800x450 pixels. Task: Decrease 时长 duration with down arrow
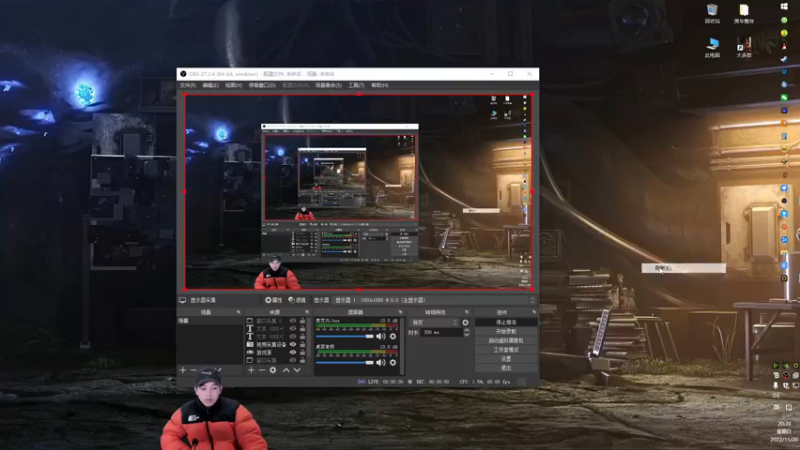coord(466,335)
